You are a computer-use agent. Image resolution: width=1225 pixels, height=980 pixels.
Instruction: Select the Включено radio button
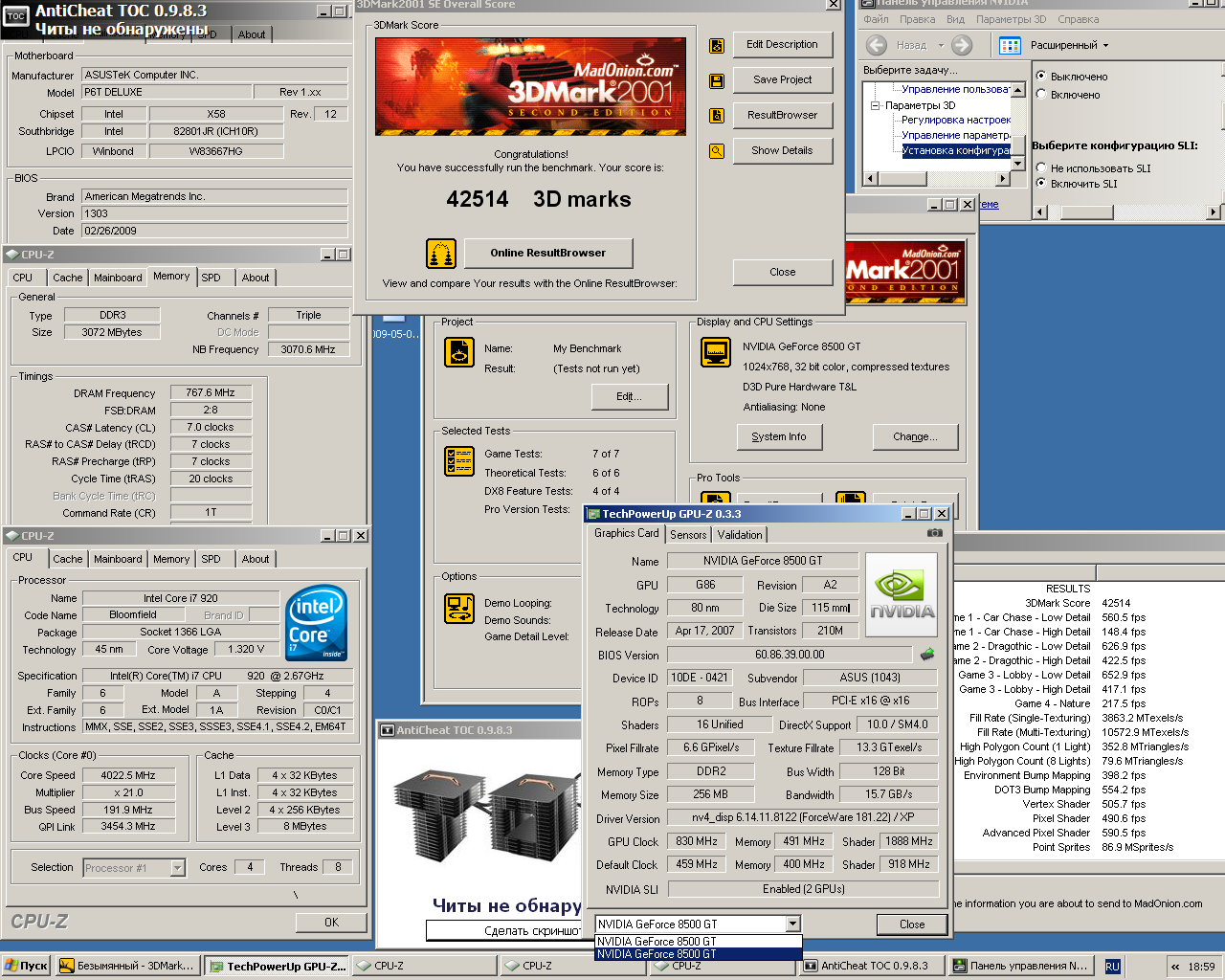tap(1042, 94)
